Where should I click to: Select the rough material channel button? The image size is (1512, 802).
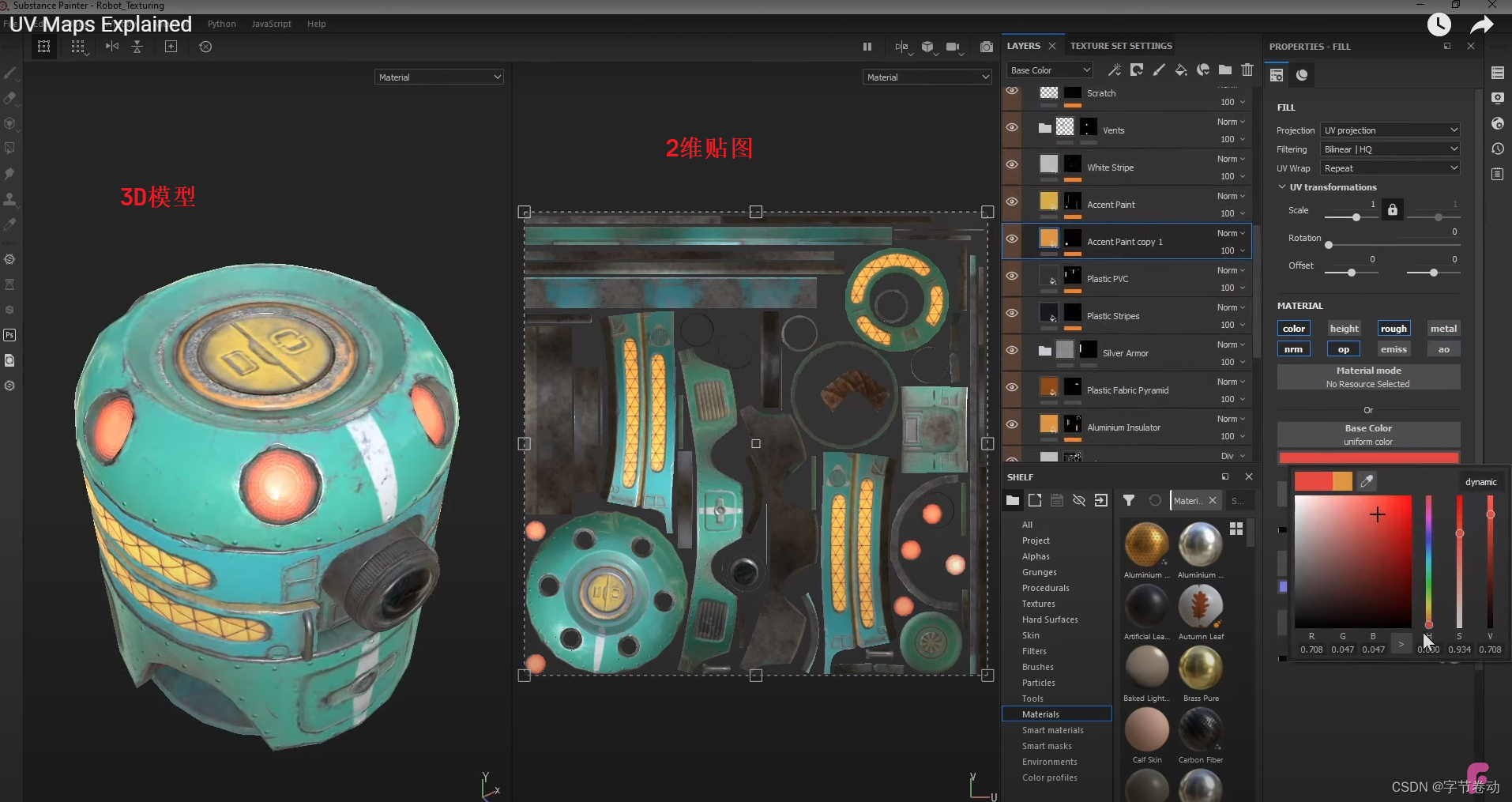click(x=1394, y=328)
